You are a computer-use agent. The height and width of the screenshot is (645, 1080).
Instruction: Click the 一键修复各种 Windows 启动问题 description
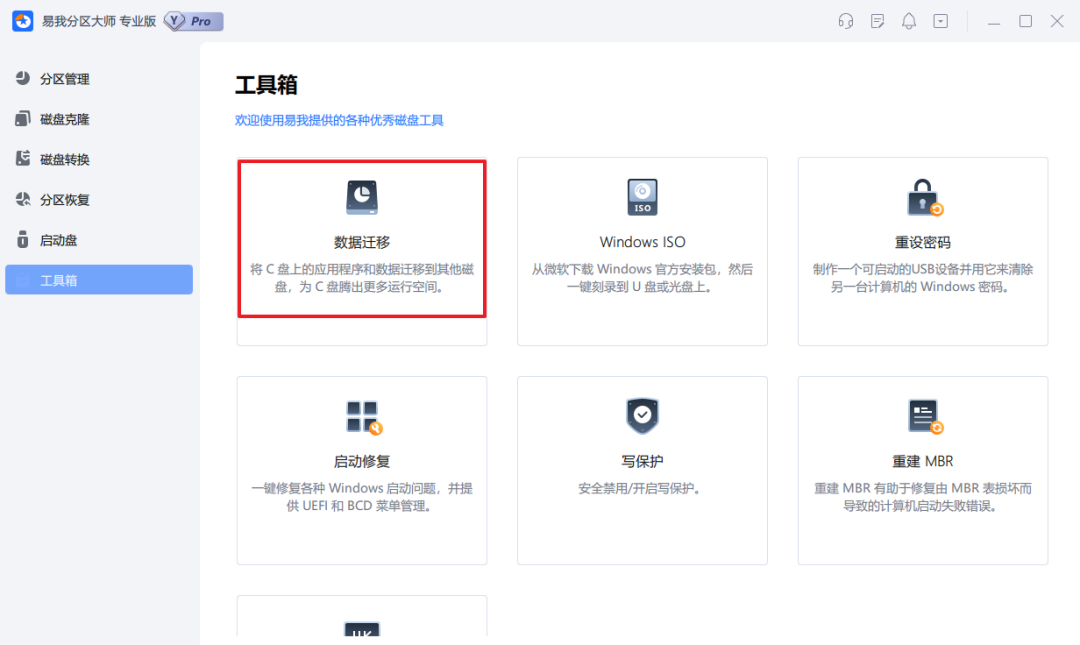pyautogui.click(x=362, y=497)
